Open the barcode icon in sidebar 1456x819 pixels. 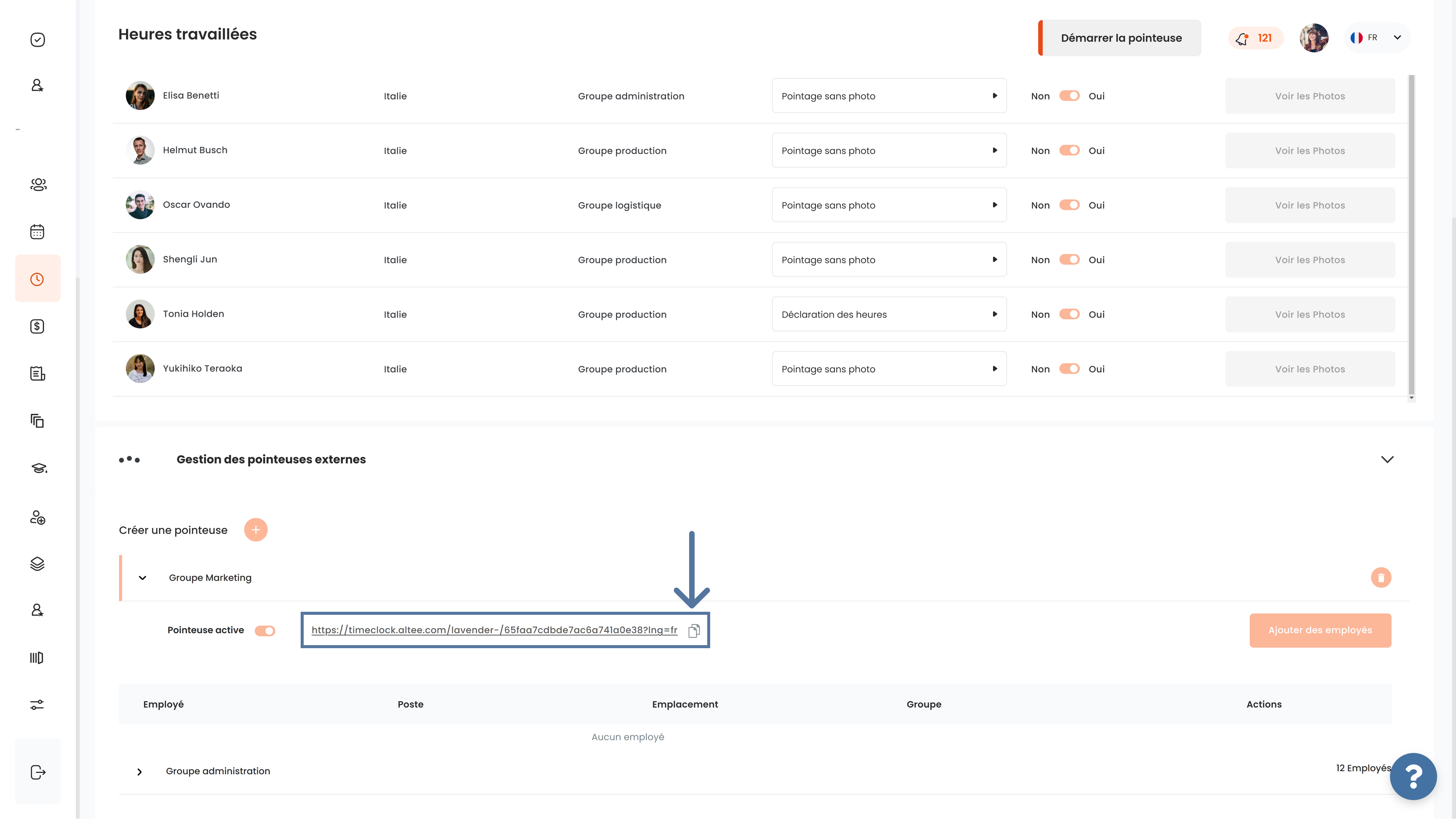click(37, 657)
